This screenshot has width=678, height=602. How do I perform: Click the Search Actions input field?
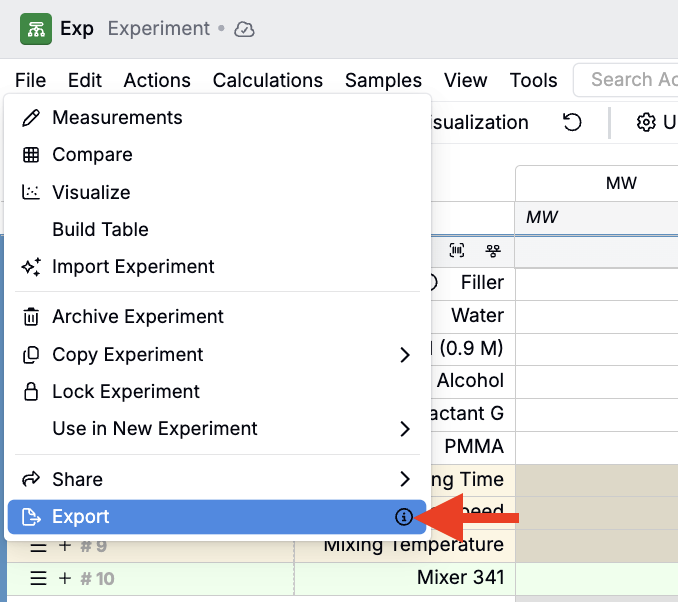tap(630, 80)
